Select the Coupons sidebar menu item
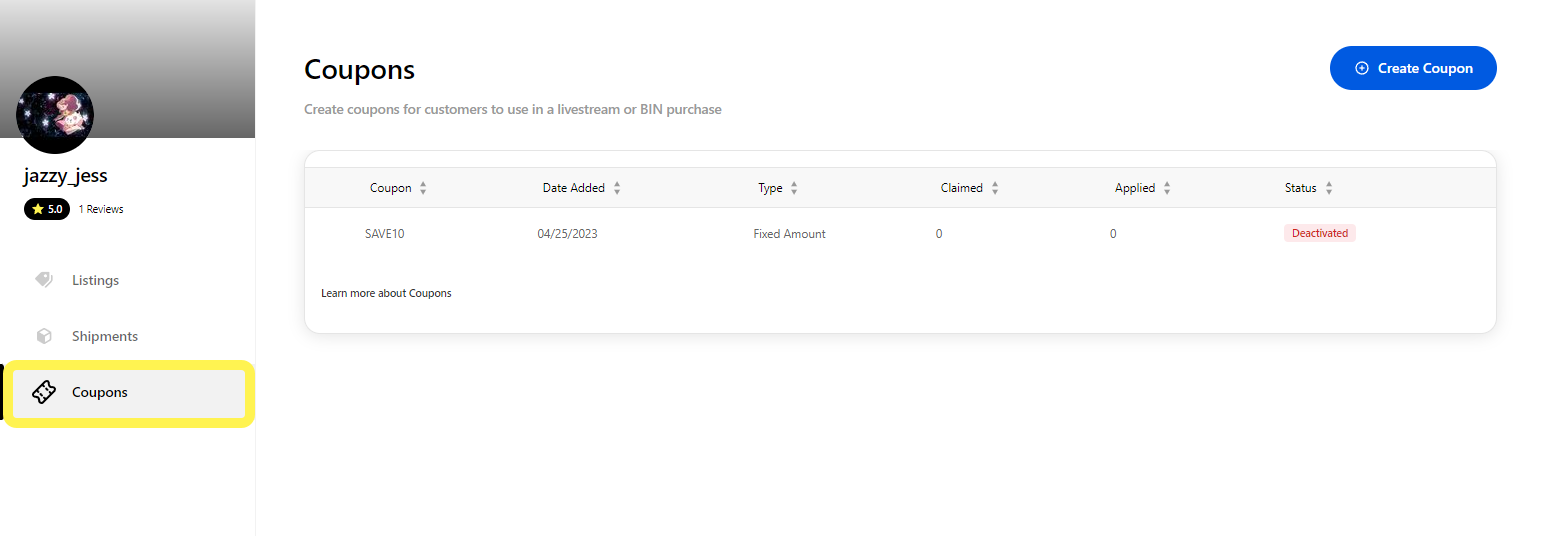The width and height of the screenshot is (1541, 536). (x=100, y=392)
